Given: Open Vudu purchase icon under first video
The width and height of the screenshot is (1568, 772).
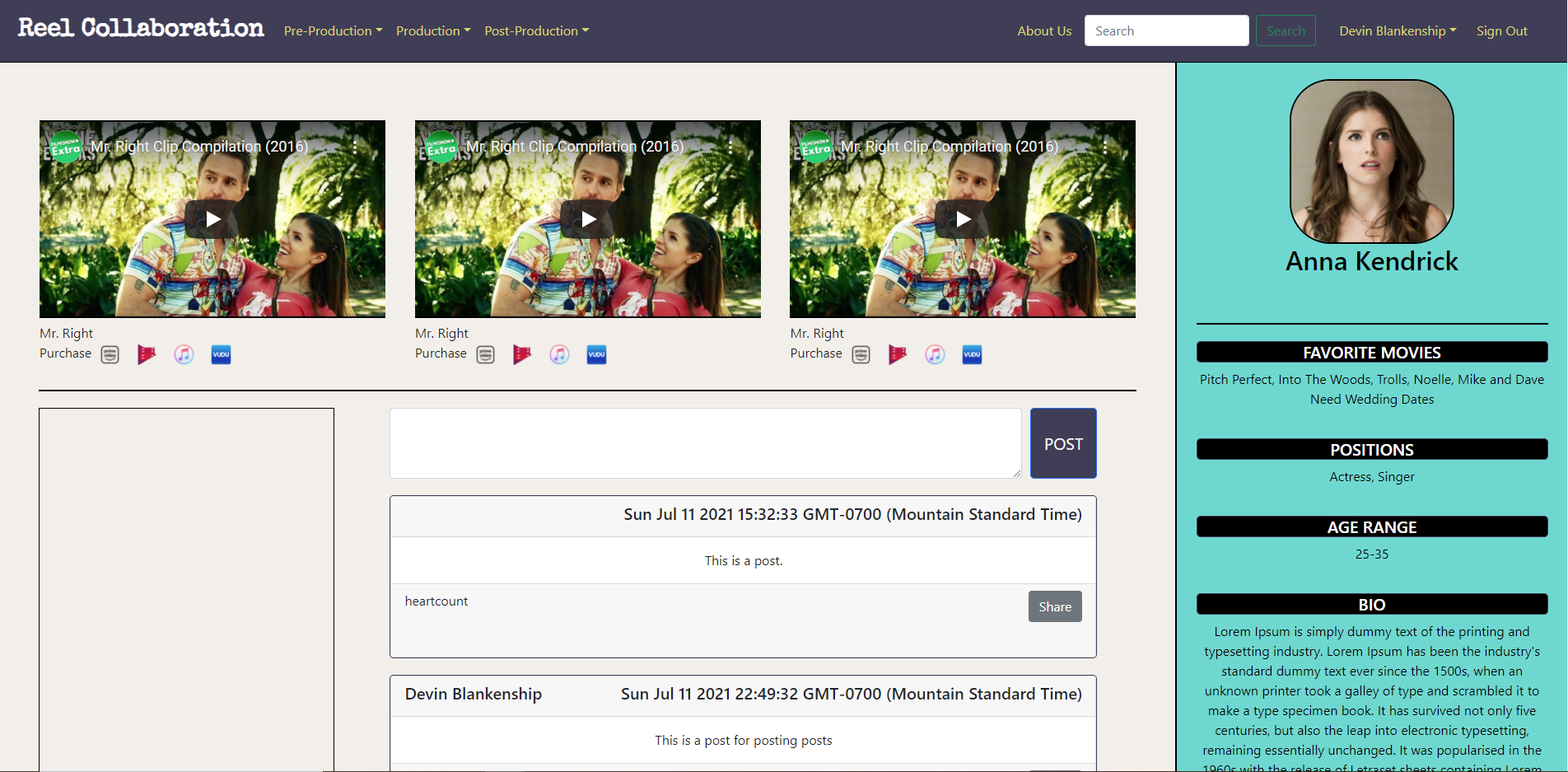Looking at the screenshot, I should pyautogui.click(x=221, y=354).
